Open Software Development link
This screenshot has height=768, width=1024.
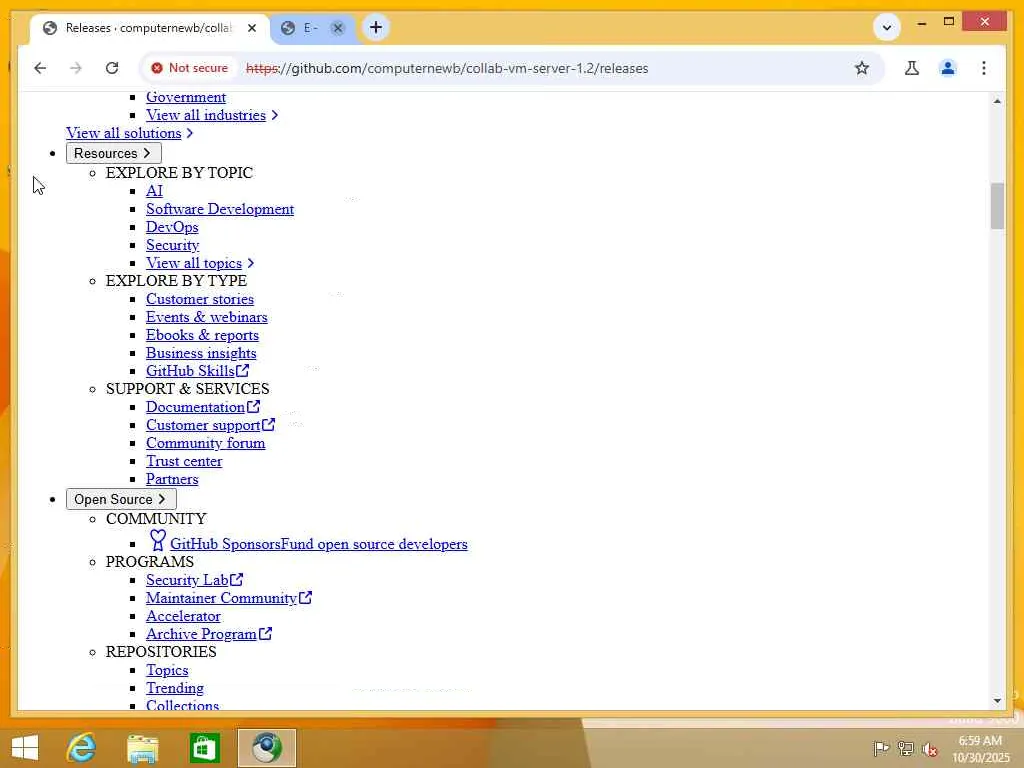(219, 209)
